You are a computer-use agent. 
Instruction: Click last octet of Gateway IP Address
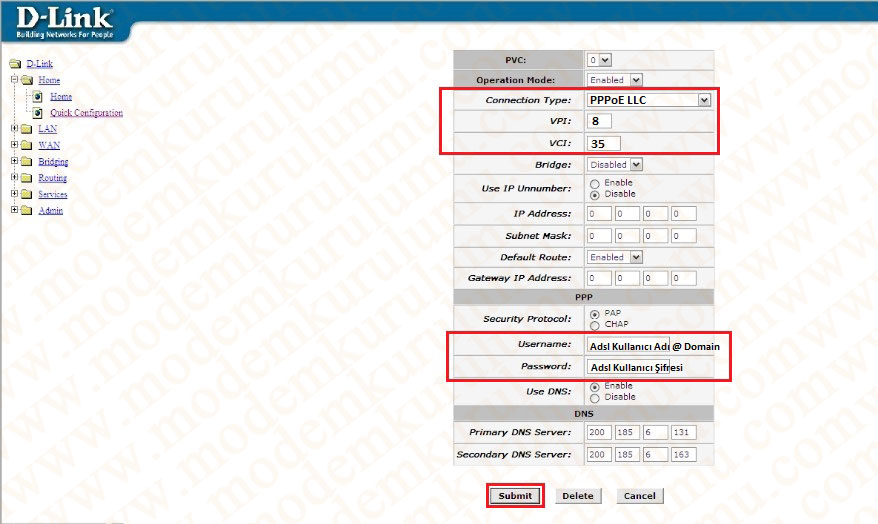(684, 278)
